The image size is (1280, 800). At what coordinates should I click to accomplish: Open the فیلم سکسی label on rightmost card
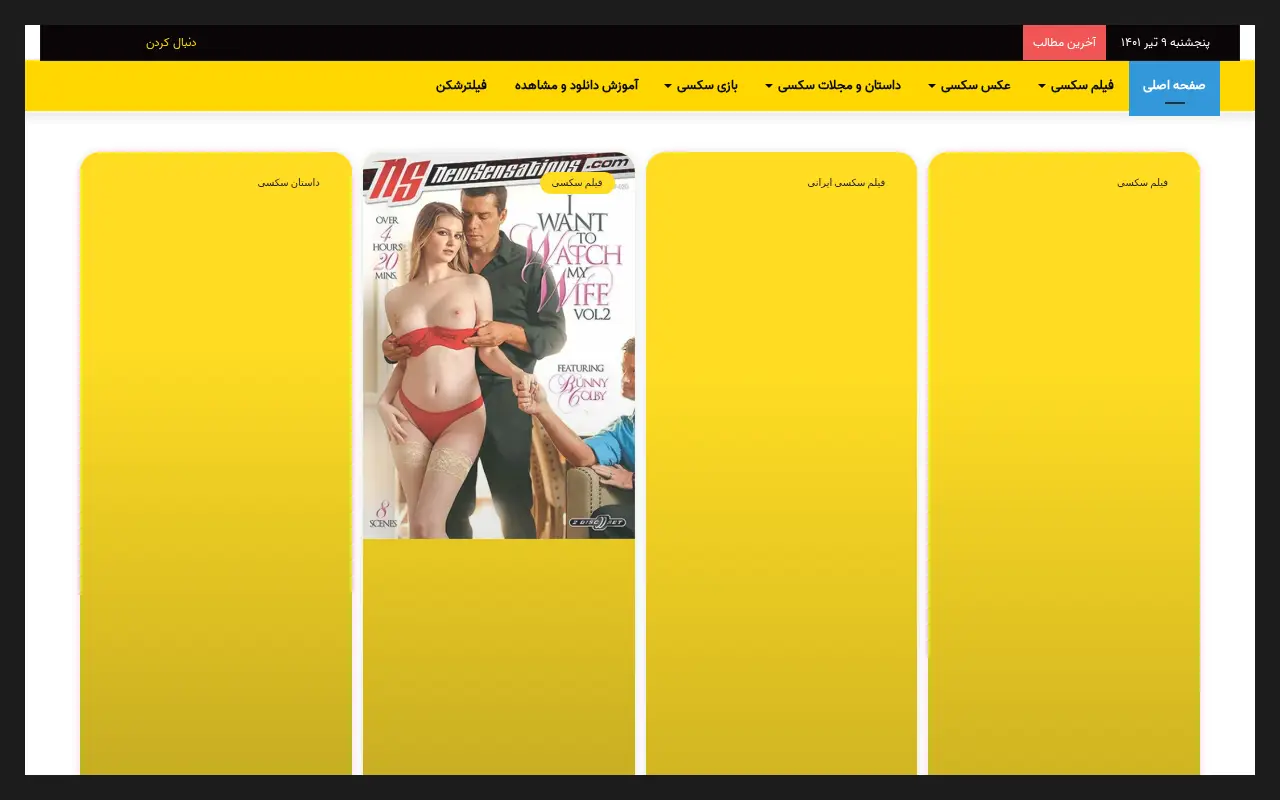point(1142,183)
